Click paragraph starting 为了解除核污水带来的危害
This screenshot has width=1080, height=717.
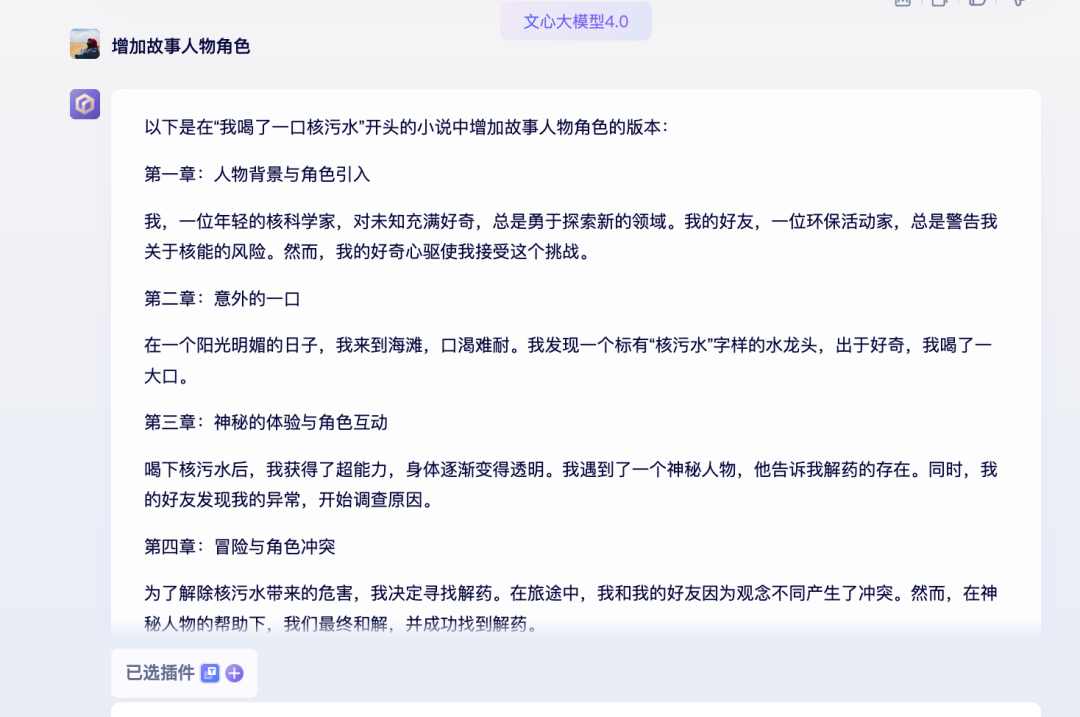pos(570,608)
